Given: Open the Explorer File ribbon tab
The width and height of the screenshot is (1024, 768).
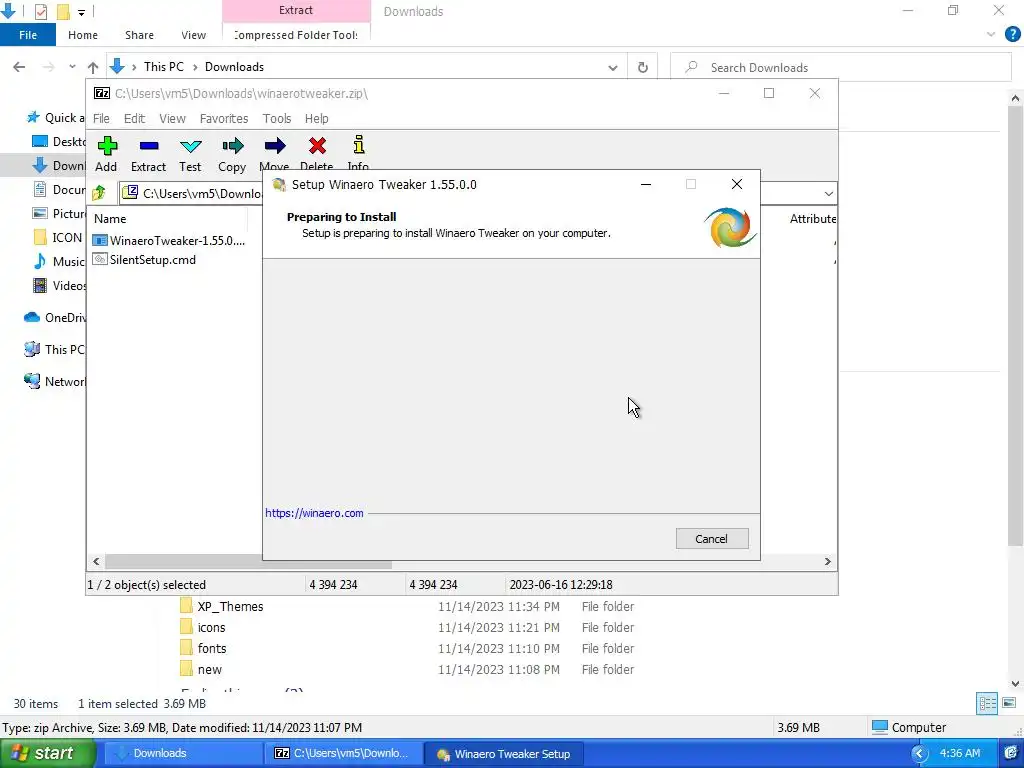Looking at the screenshot, I should tap(28, 35).
